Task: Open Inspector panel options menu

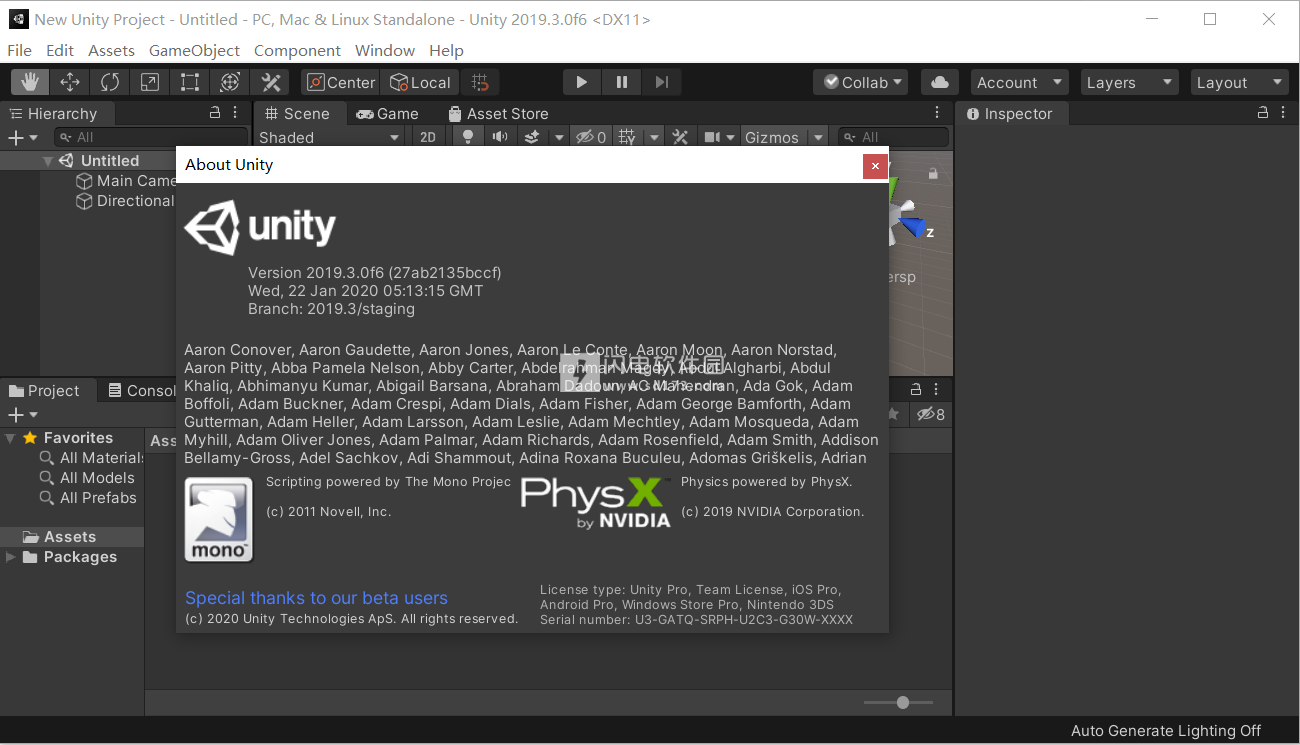Action: [1283, 113]
